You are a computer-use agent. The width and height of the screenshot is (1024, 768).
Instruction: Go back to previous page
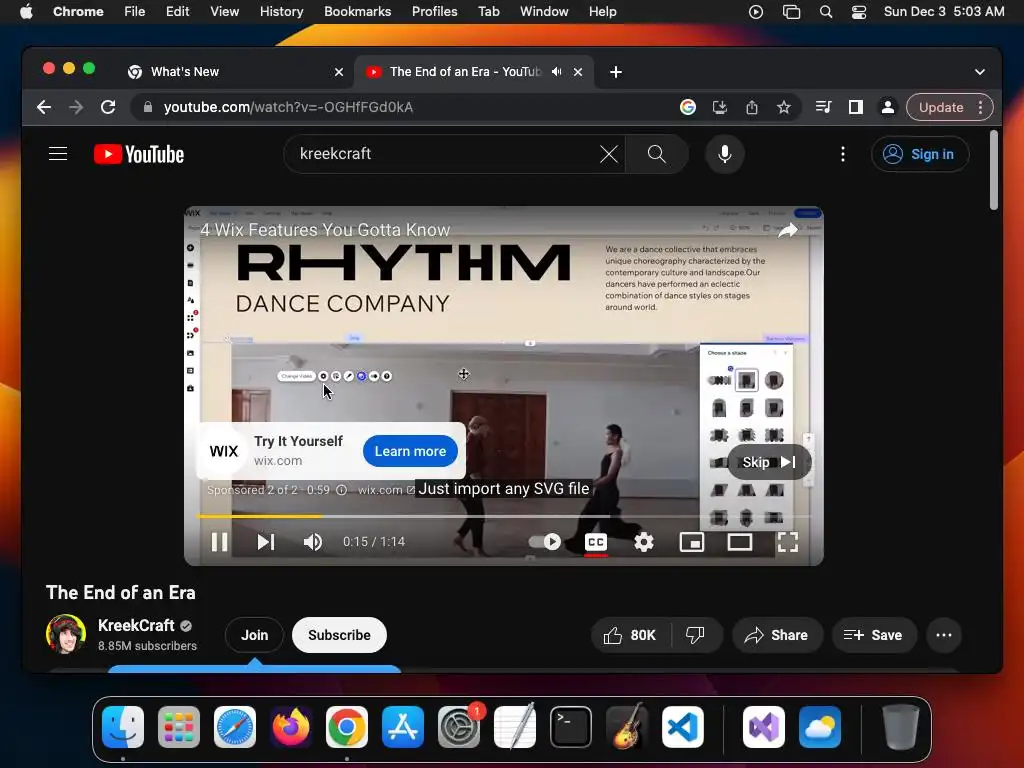coord(44,107)
